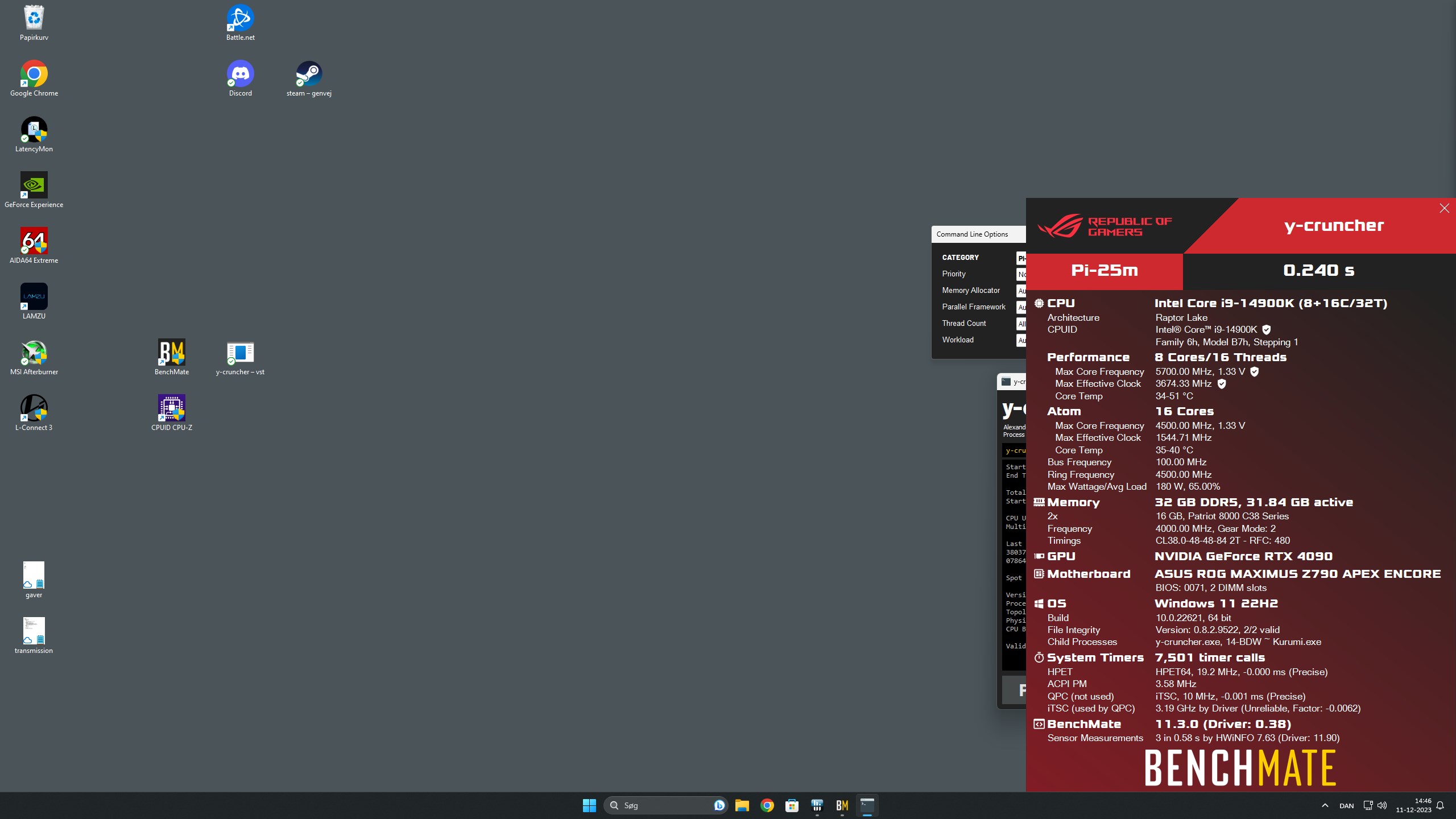This screenshot has width=1456, height=819.
Task: Select the 7,501 timer calls value
Action: point(1210,657)
